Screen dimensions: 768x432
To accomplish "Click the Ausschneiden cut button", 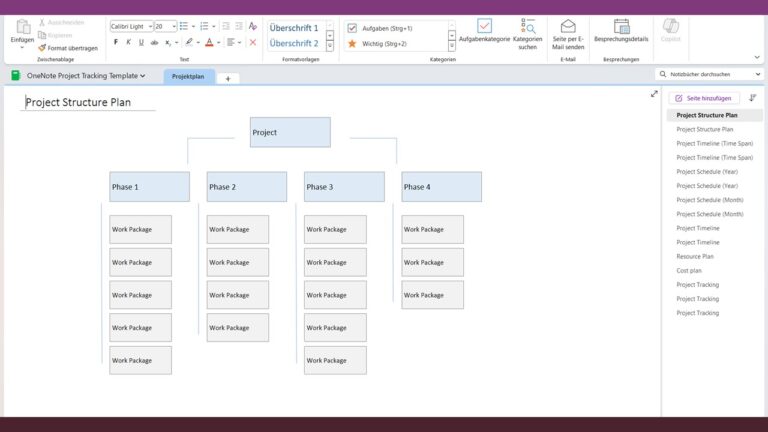I will pos(62,23).
